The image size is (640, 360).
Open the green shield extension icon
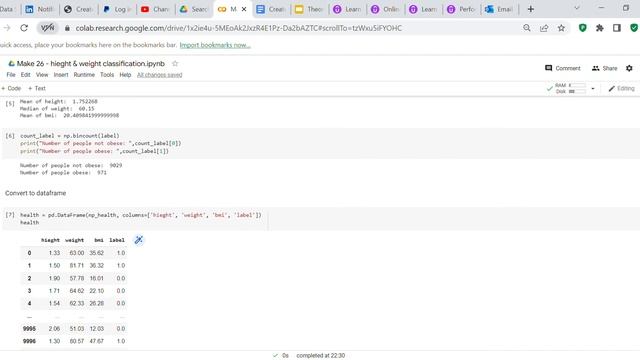point(582,28)
